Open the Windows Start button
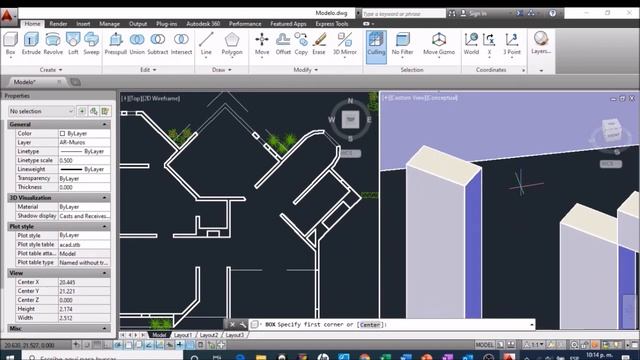 click(x=10, y=357)
